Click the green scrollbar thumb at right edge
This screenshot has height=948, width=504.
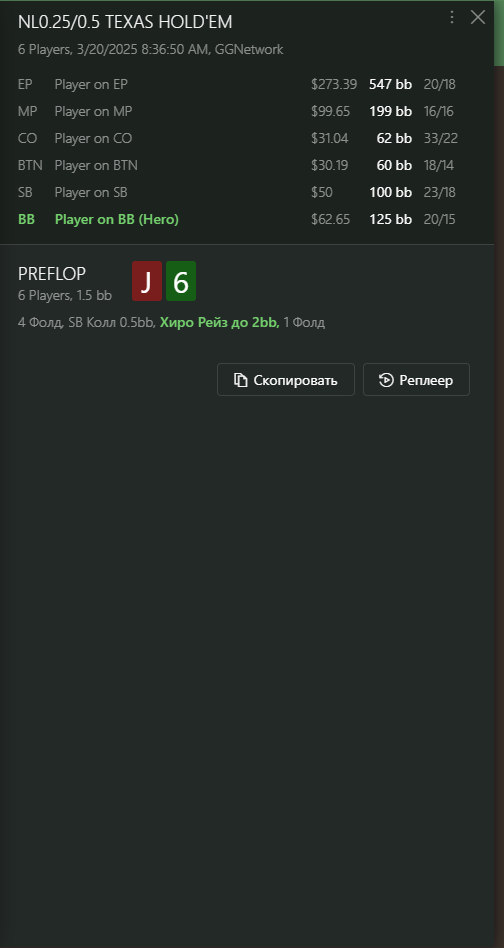(x=499, y=33)
